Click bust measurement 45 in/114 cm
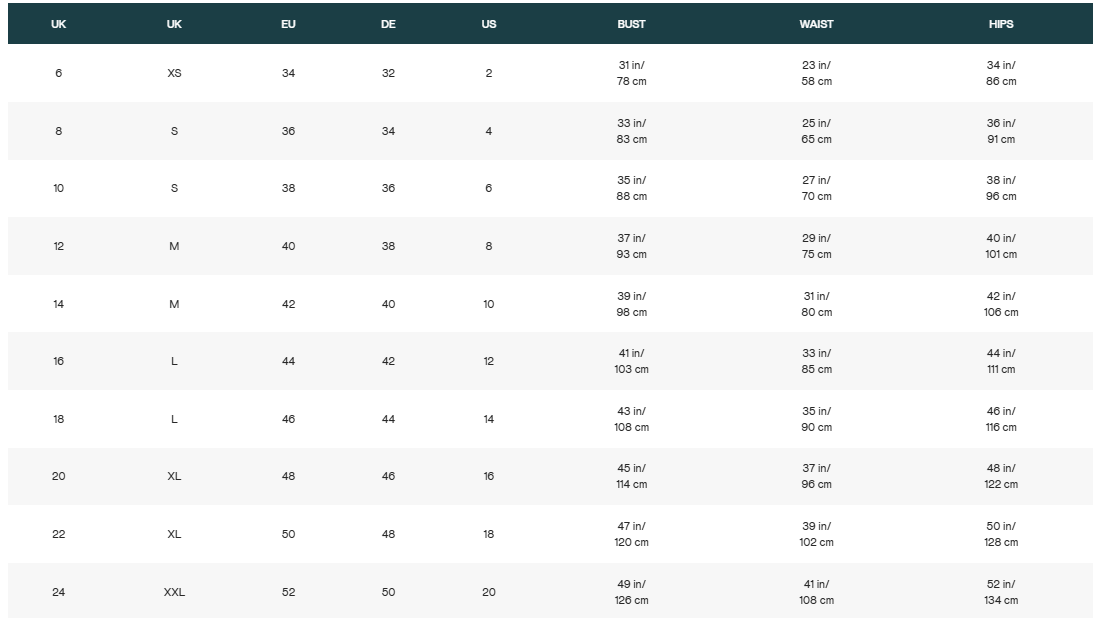Viewport: 1100px width, 618px height. pos(631,476)
